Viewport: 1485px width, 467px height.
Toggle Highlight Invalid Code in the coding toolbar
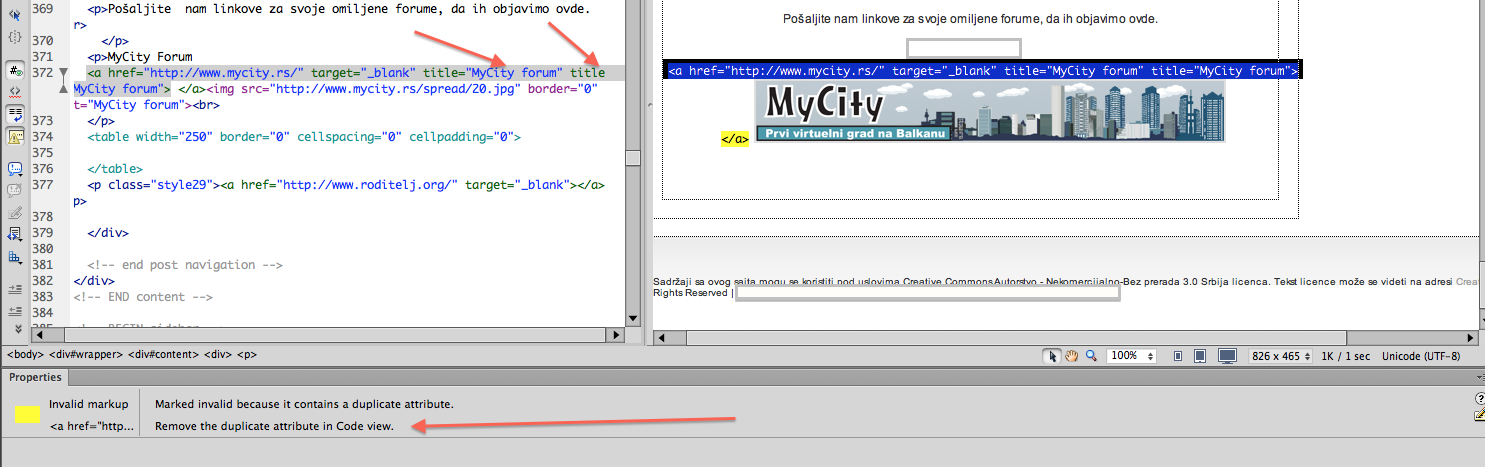(15, 91)
